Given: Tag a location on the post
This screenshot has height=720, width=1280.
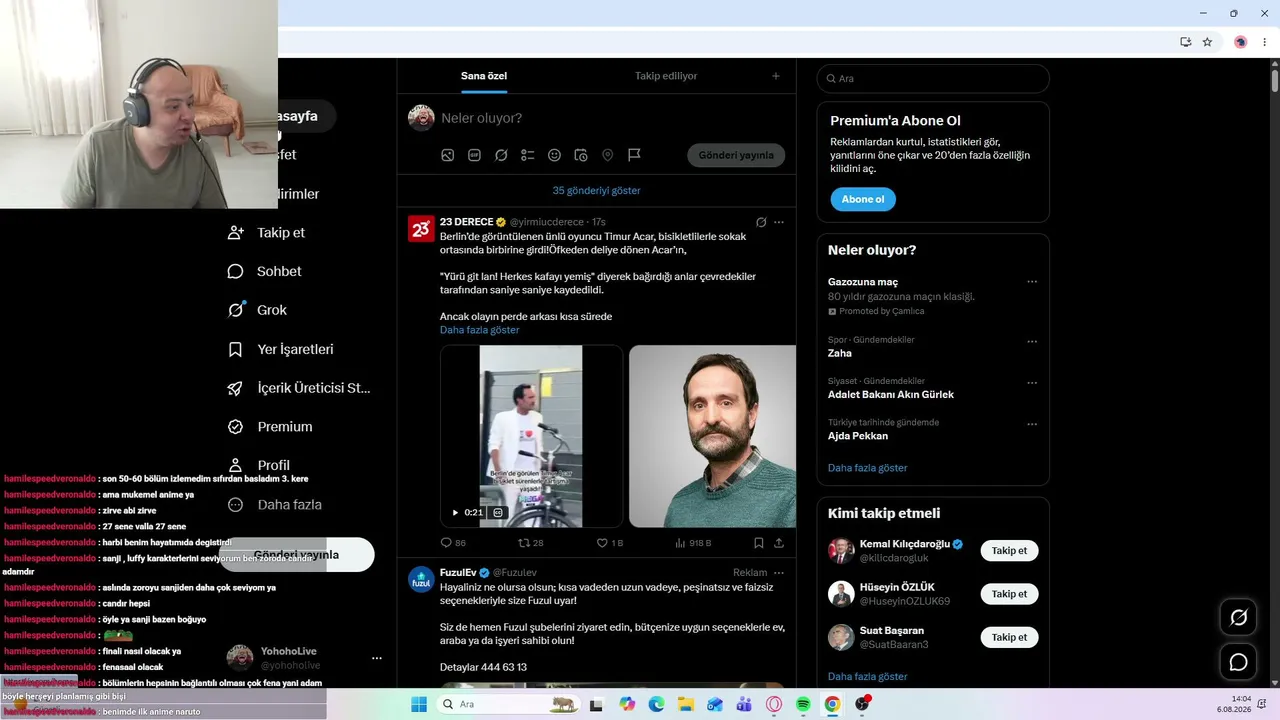Looking at the screenshot, I should [x=607, y=155].
